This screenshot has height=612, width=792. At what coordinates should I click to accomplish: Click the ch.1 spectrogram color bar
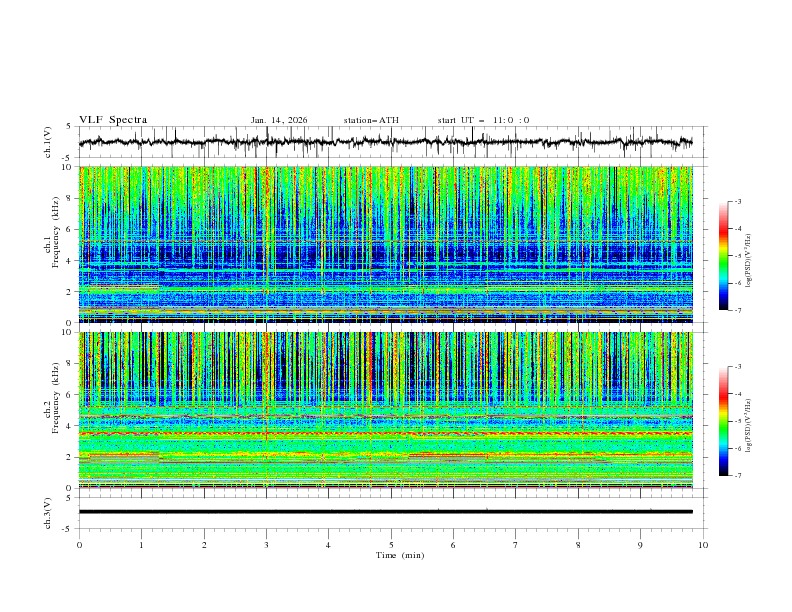click(725, 255)
